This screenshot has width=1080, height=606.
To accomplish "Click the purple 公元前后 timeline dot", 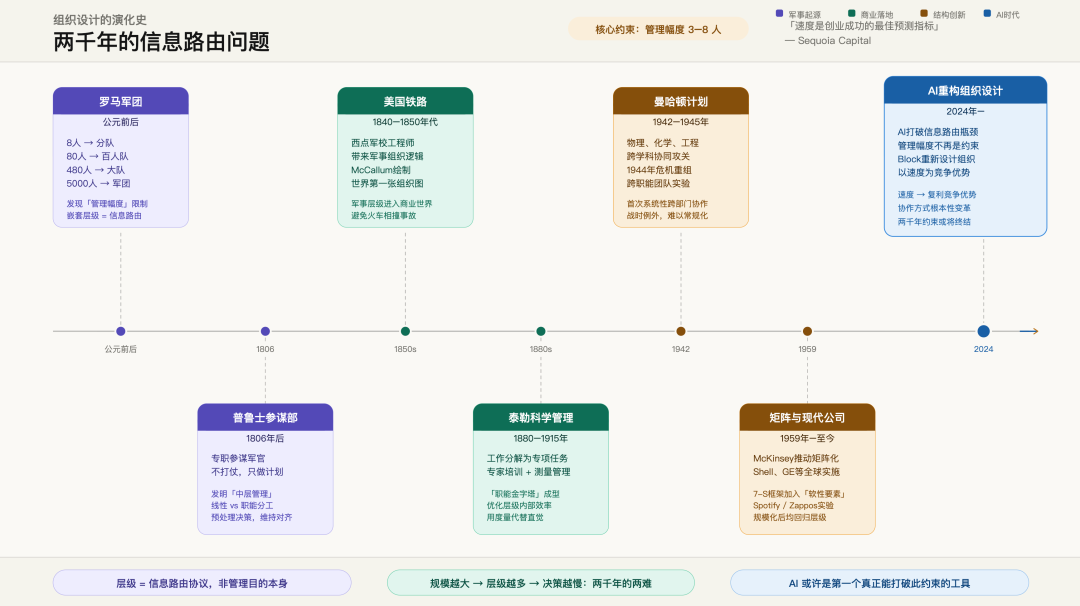I will point(121,330).
